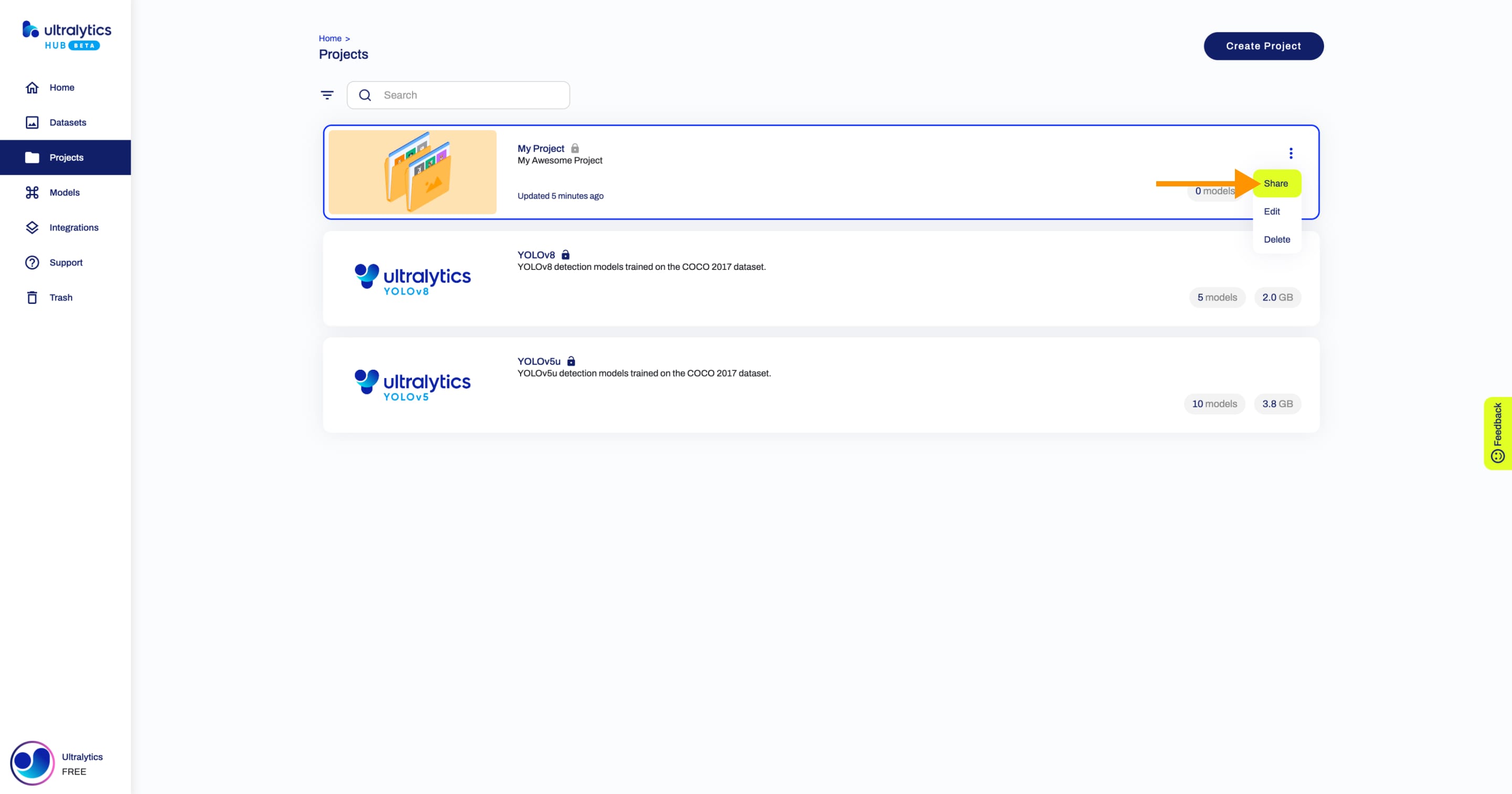Screen dimensions: 1512x794
Task: Click the Home sidebar navigation icon
Action: coord(31,87)
